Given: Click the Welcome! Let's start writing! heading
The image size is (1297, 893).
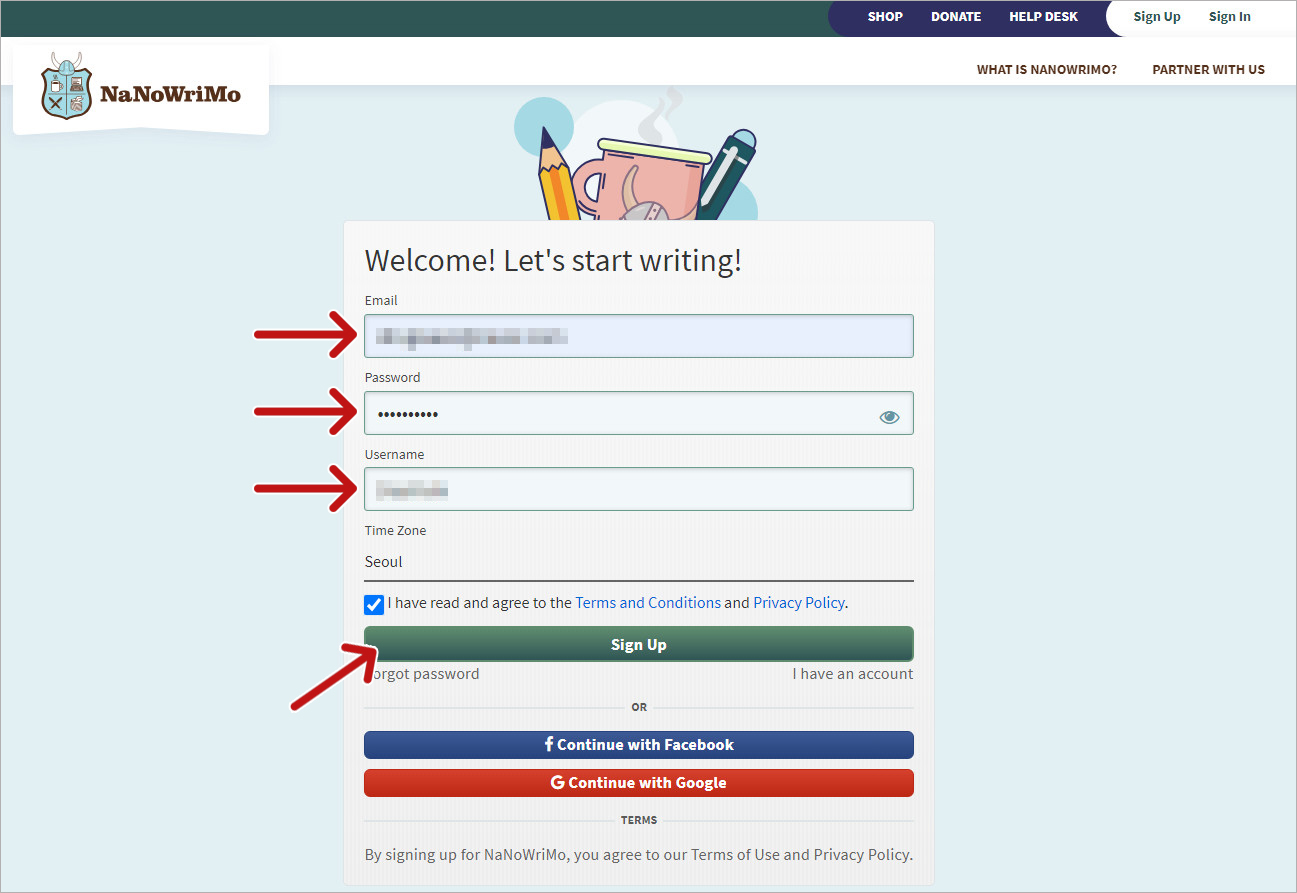Looking at the screenshot, I should 553,261.
